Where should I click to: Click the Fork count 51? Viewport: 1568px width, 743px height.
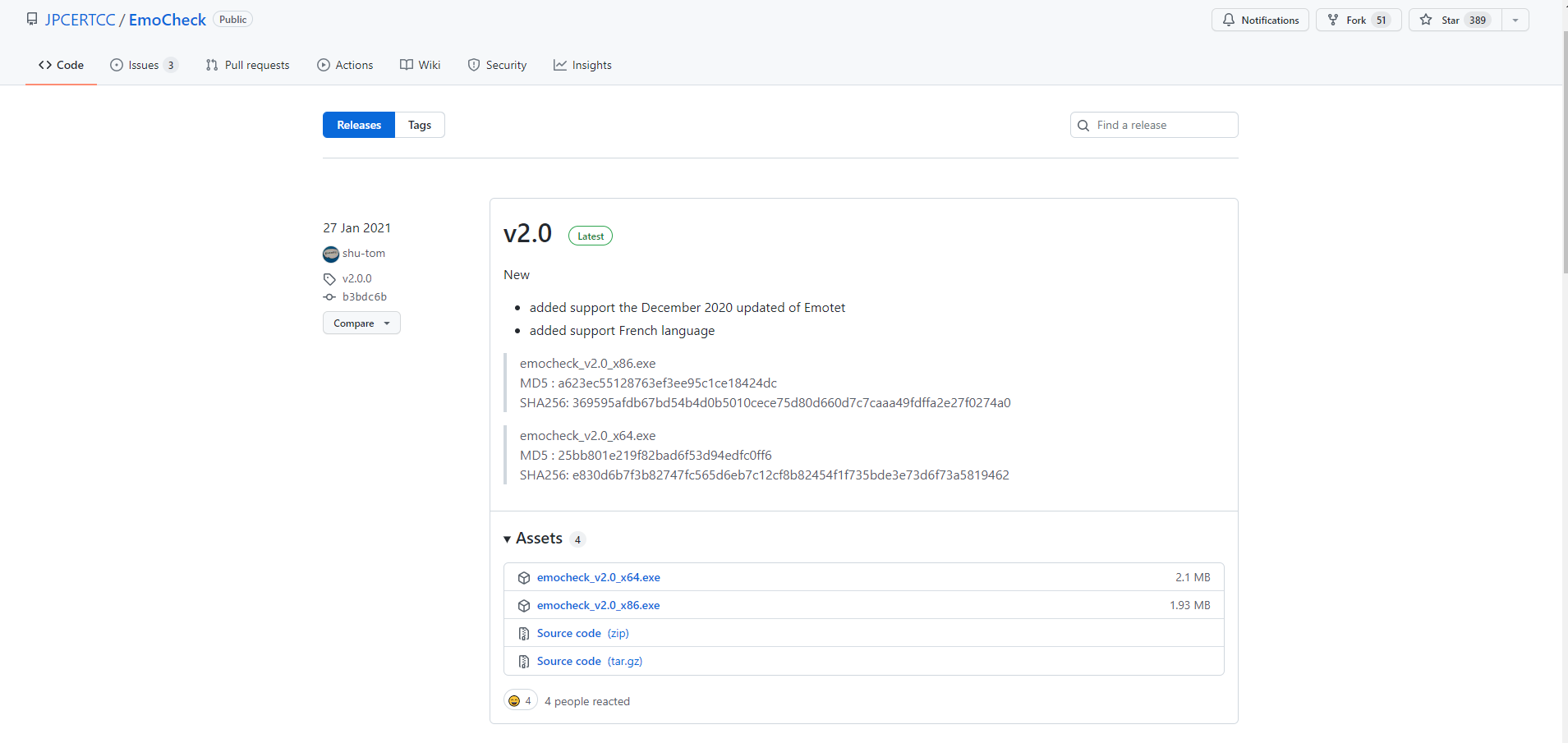[1382, 20]
